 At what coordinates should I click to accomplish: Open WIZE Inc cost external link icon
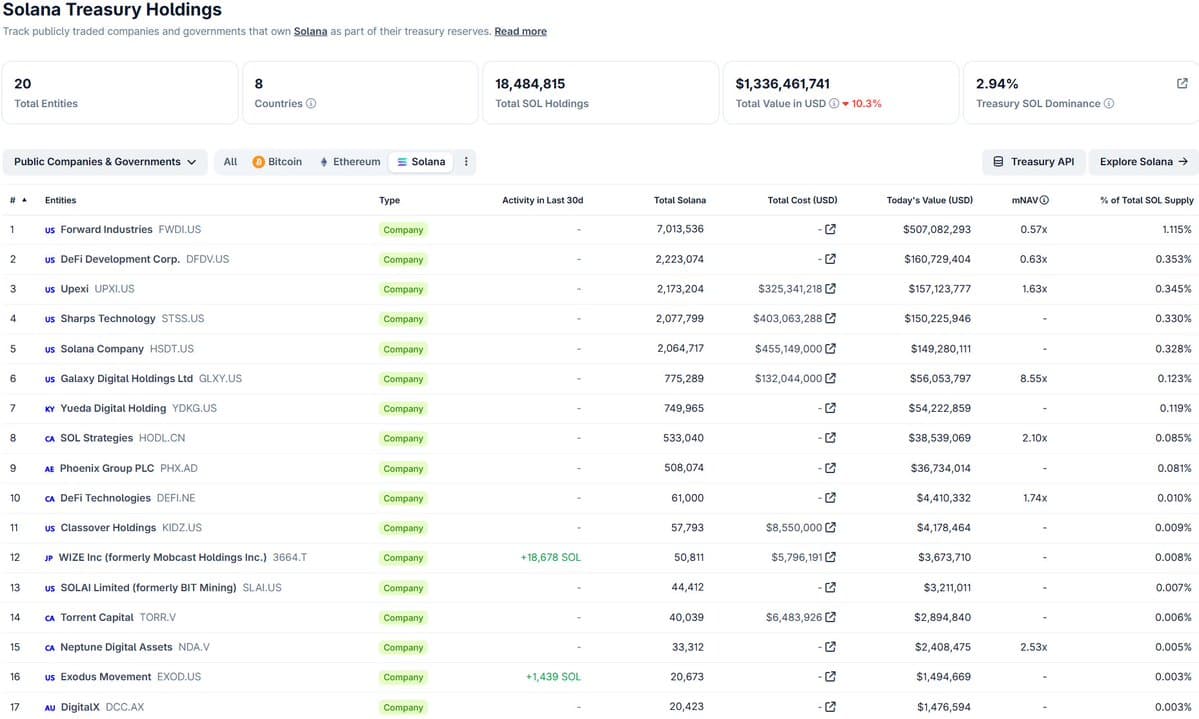point(830,557)
